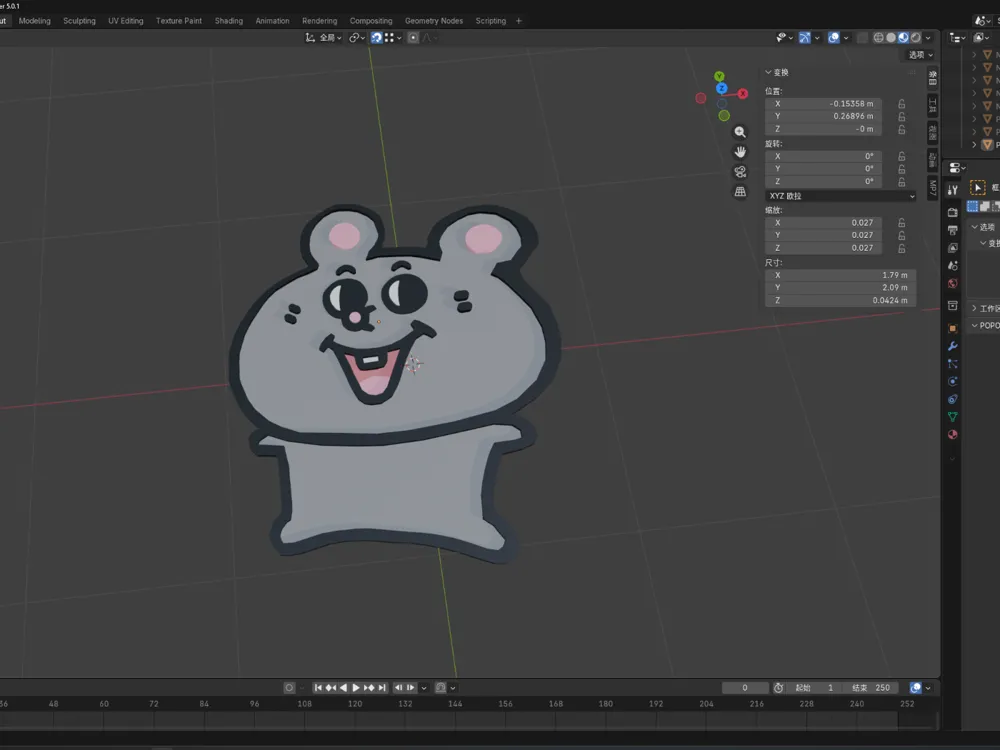Screen dimensions: 1000x750
Task: Play the animation forward
Action: [x=356, y=688]
